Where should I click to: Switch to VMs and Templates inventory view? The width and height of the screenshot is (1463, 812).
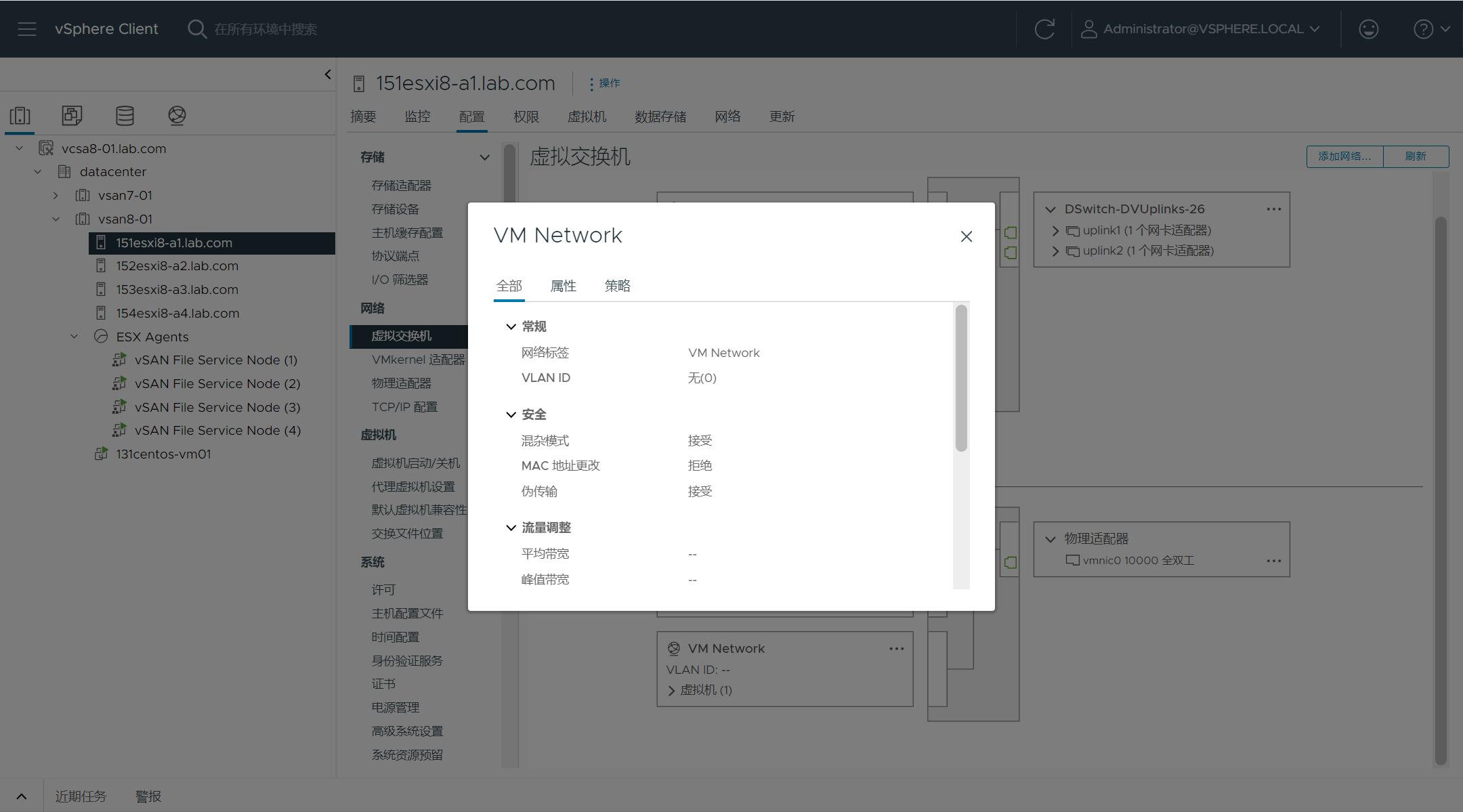[x=72, y=116]
